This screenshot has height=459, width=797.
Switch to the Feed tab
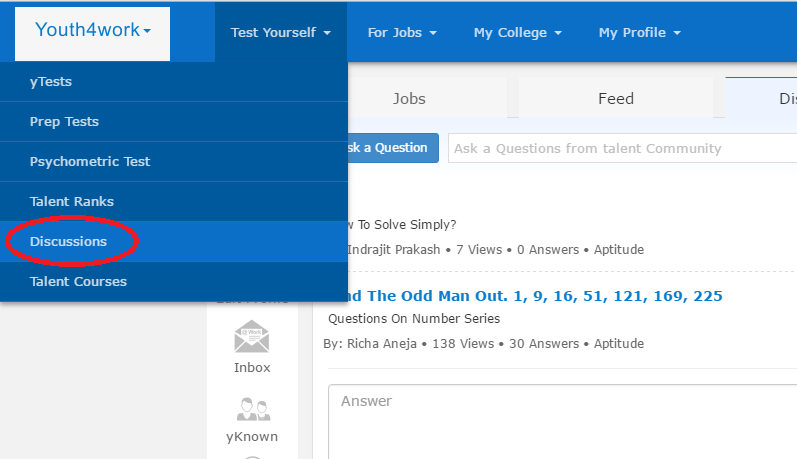click(616, 98)
